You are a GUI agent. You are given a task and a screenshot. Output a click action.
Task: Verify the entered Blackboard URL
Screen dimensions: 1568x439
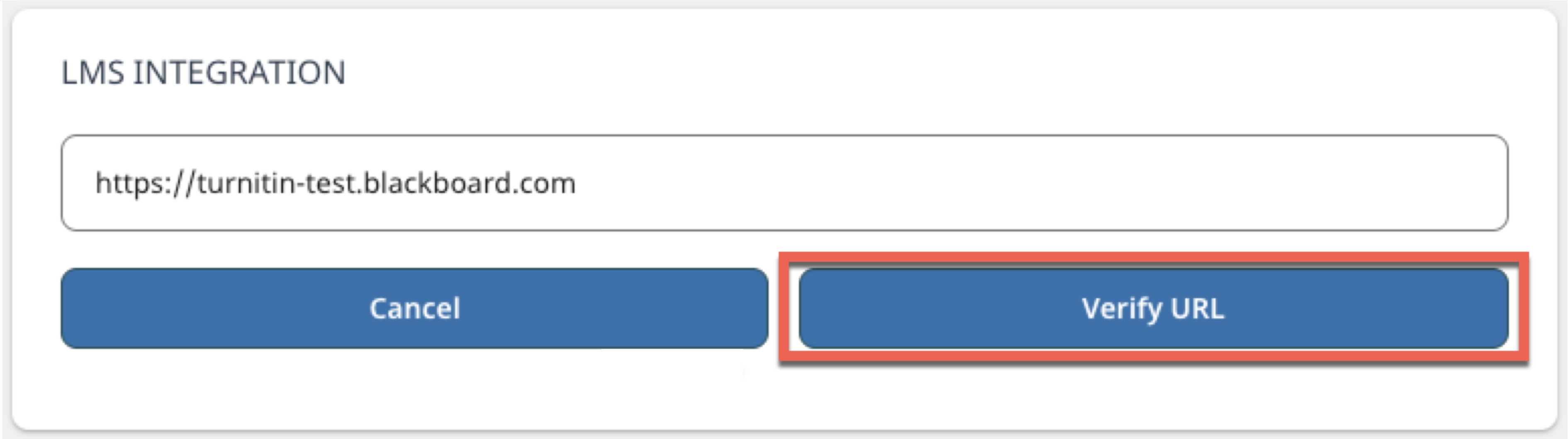click(x=1153, y=308)
